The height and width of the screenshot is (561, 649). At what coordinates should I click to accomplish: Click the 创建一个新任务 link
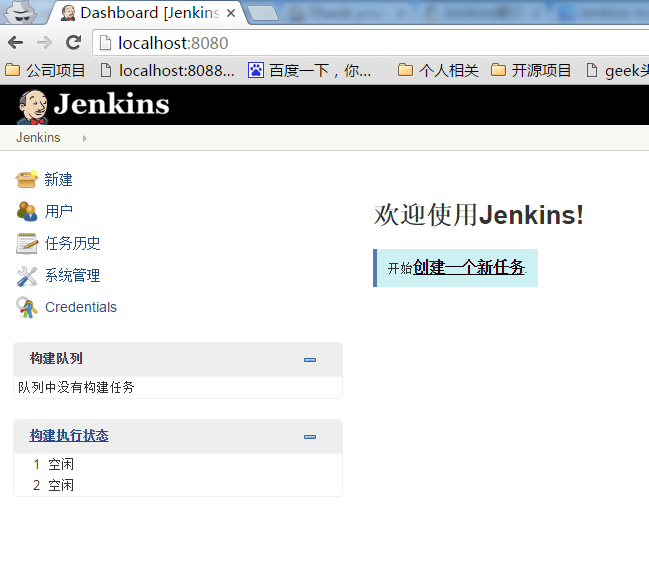pyautogui.click(x=469, y=267)
